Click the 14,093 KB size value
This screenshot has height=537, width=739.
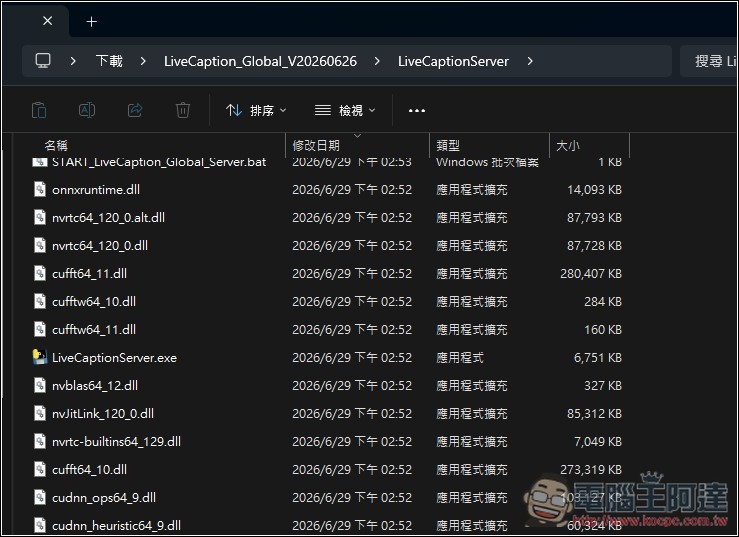pos(594,190)
